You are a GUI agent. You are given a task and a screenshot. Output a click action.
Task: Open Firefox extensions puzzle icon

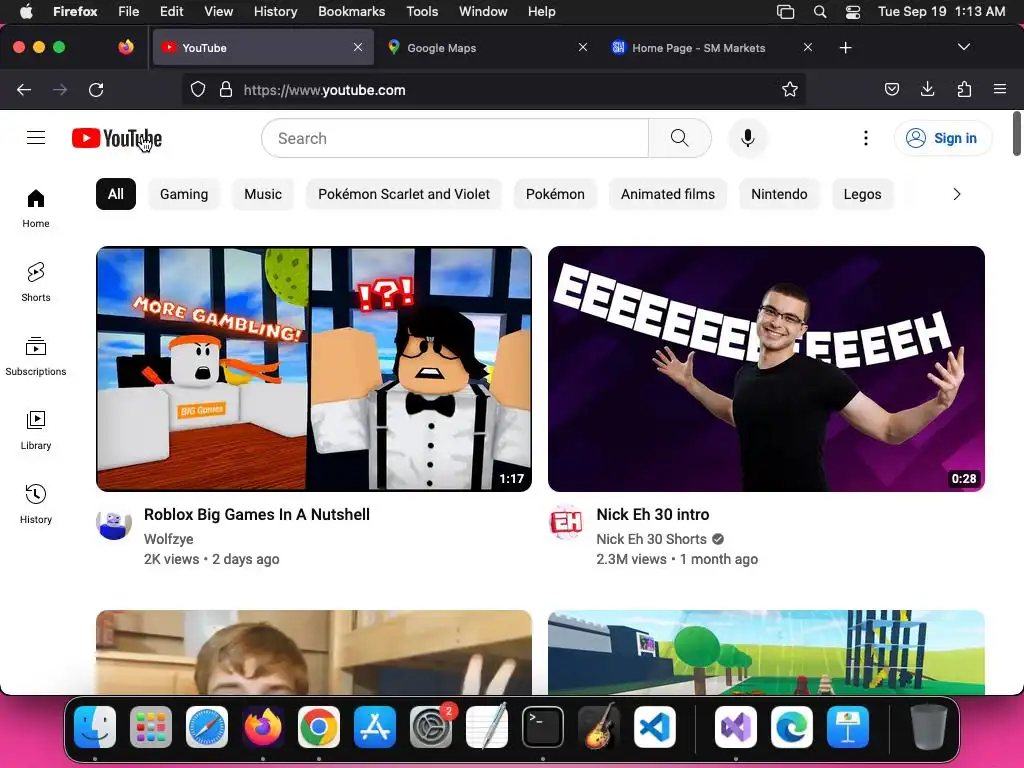click(x=964, y=89)
